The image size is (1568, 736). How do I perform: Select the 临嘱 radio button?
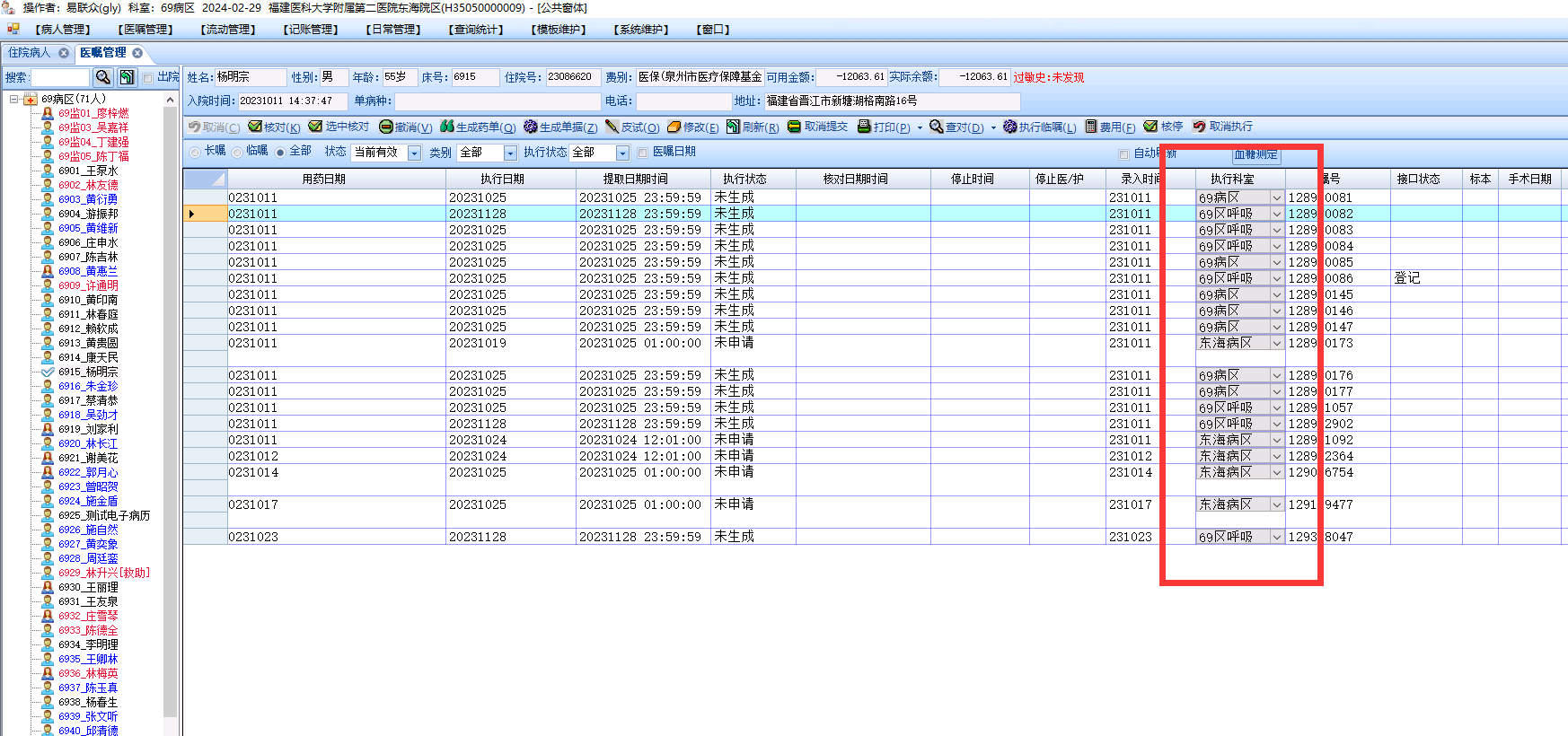[237, 152]
